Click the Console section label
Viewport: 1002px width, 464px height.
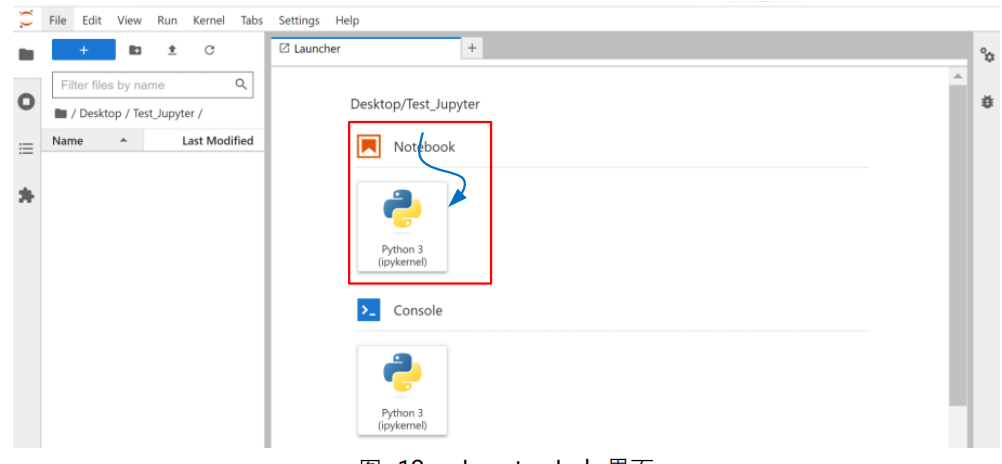click(x=418, y=310)
